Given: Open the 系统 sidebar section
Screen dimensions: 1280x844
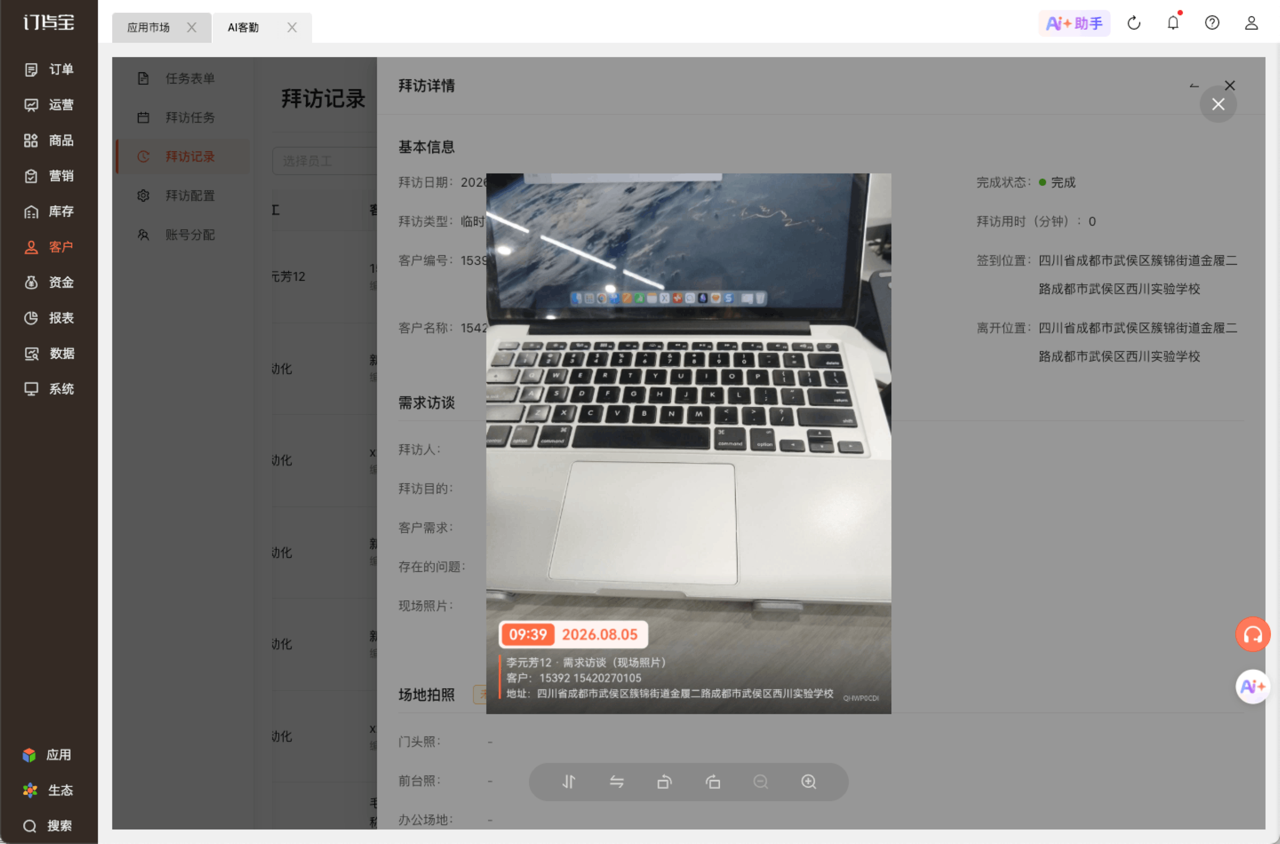Looking at the screenshot, I should (49, 389).
